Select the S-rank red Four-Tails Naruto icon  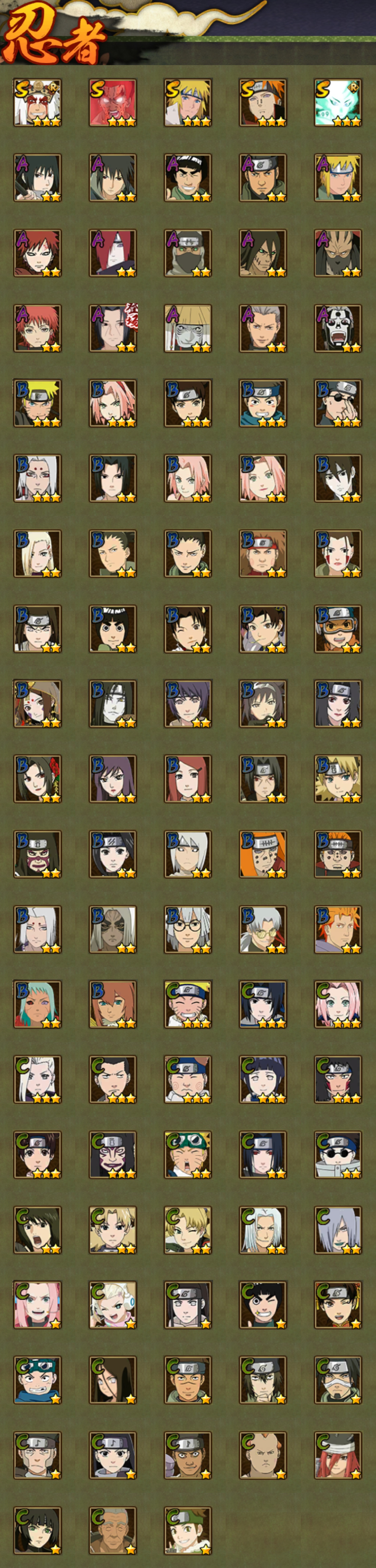coord(113,102)
